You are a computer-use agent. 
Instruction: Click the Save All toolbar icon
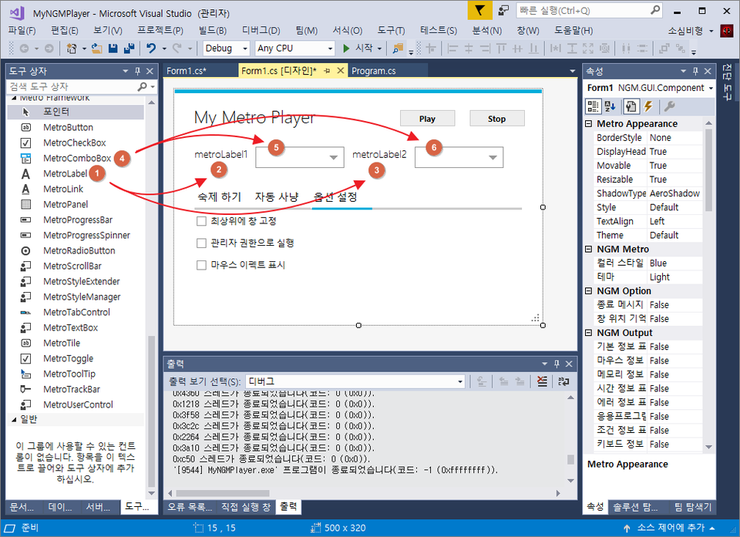129,48
